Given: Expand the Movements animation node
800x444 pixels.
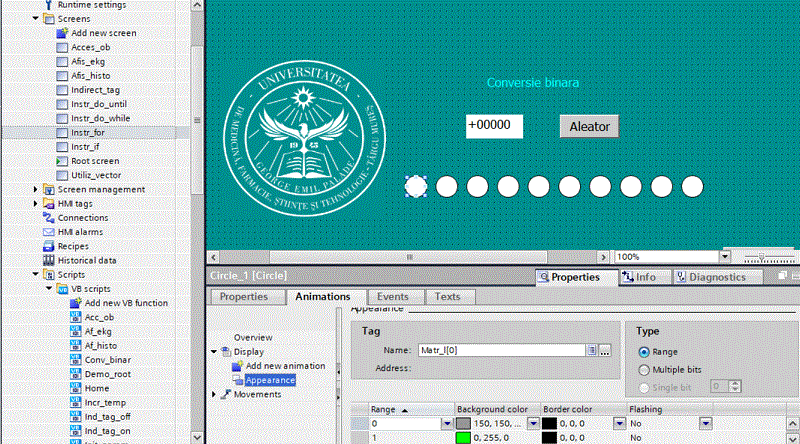Looking at the screenshot, I should (214, 394).
